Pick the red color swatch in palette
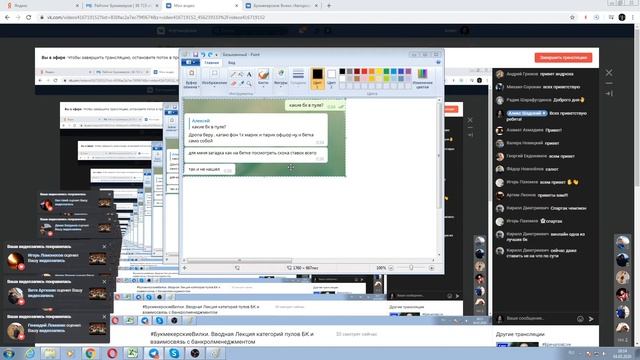The image size is (640, 360). pos(364,71)
